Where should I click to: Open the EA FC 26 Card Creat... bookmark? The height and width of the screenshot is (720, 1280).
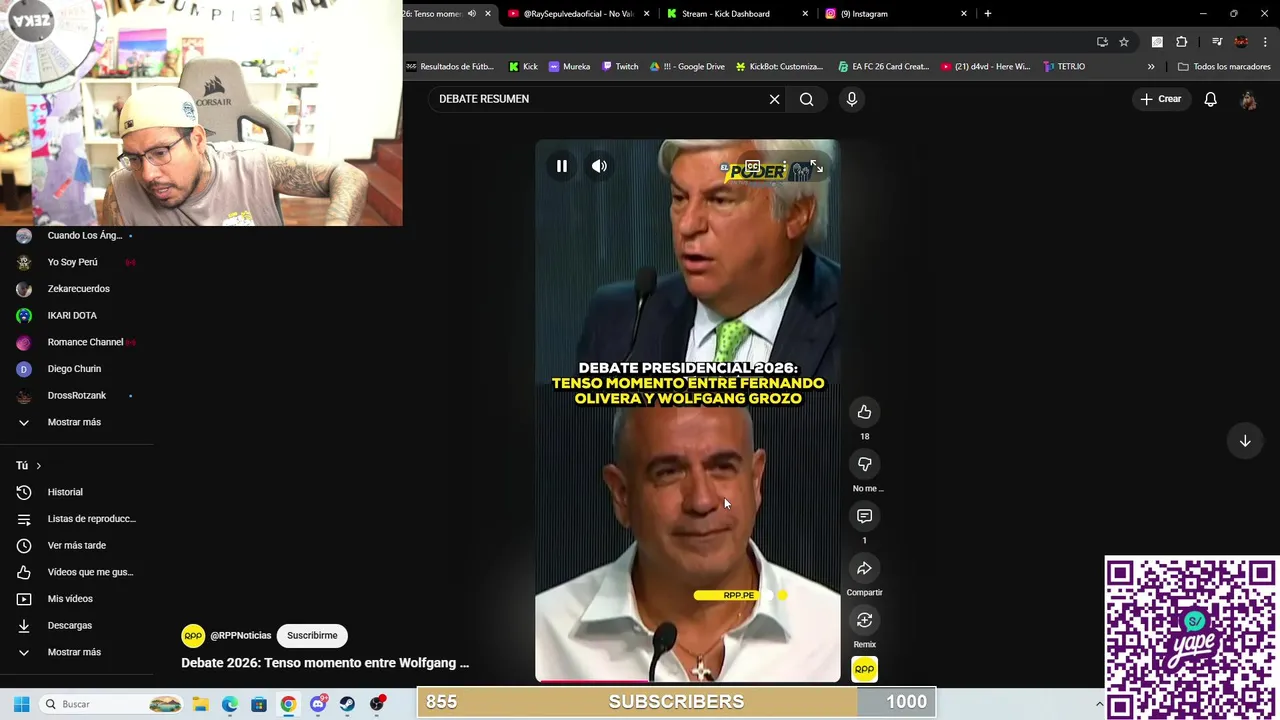(884, 67)
